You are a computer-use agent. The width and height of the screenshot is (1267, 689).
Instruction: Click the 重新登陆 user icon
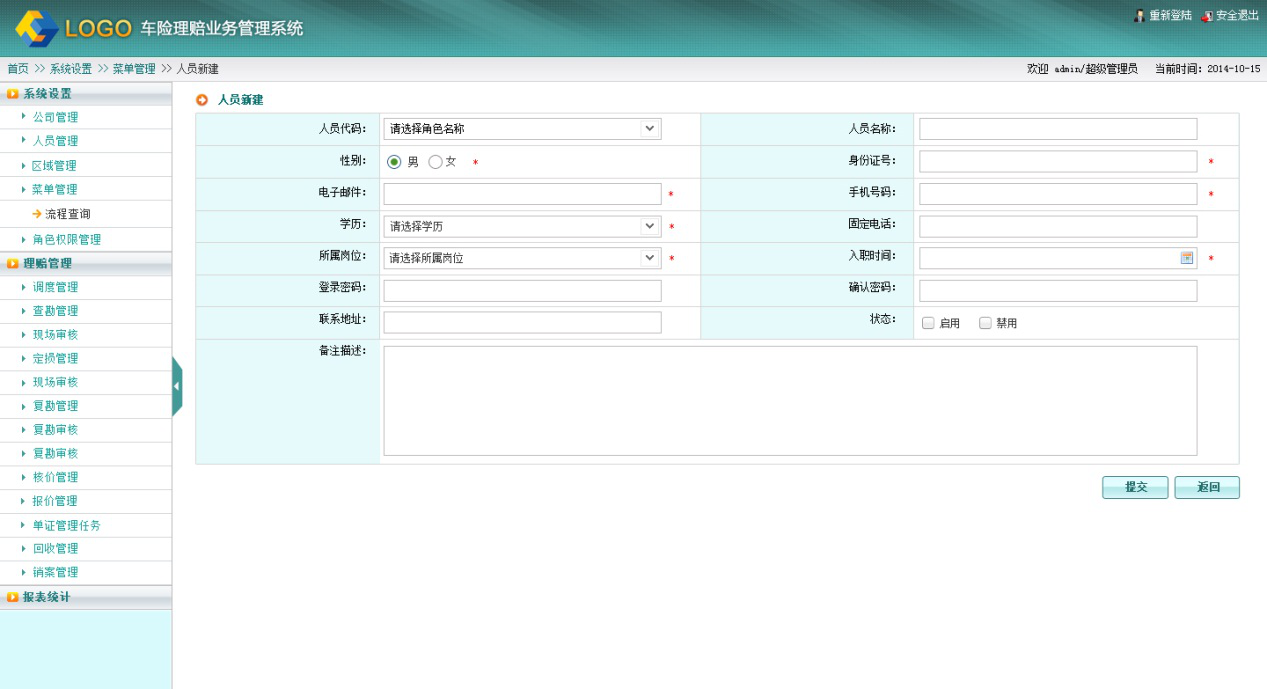pos(1139,16)
